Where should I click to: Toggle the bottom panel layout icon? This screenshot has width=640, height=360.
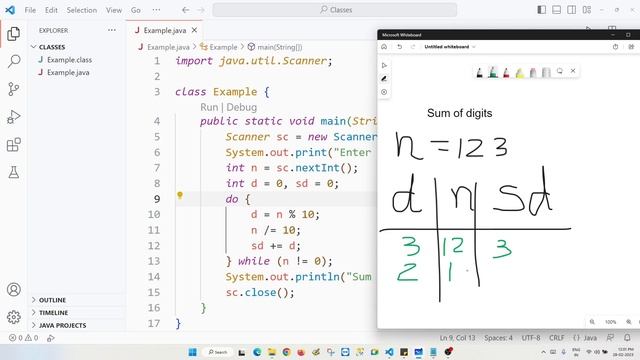point(556,10)
